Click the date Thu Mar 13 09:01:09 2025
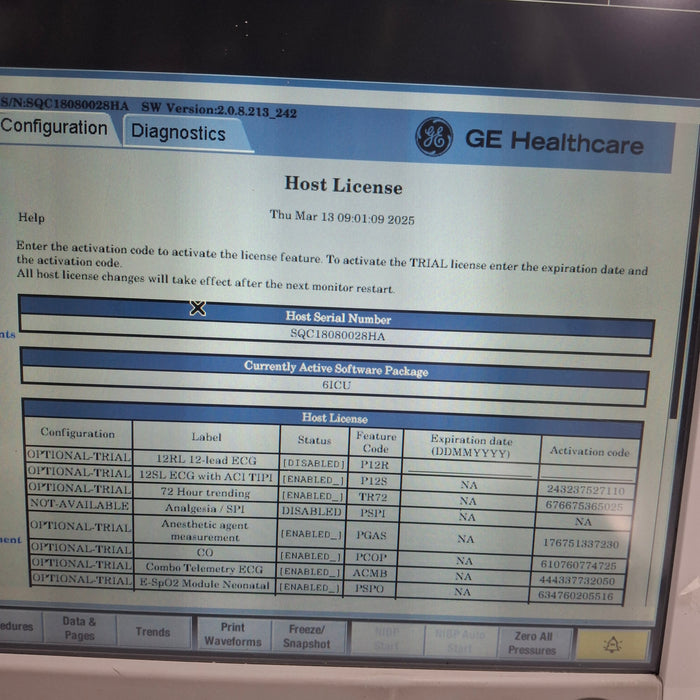The width and height of the screenshot is (700, 700). (342, 217)
